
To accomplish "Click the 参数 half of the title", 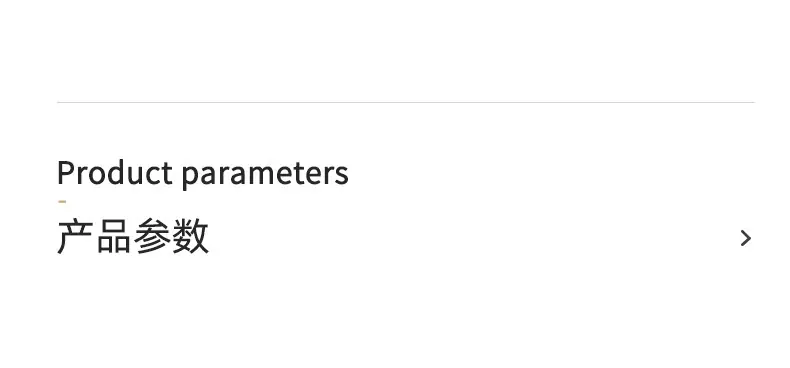I will click(x=171, y=236).
